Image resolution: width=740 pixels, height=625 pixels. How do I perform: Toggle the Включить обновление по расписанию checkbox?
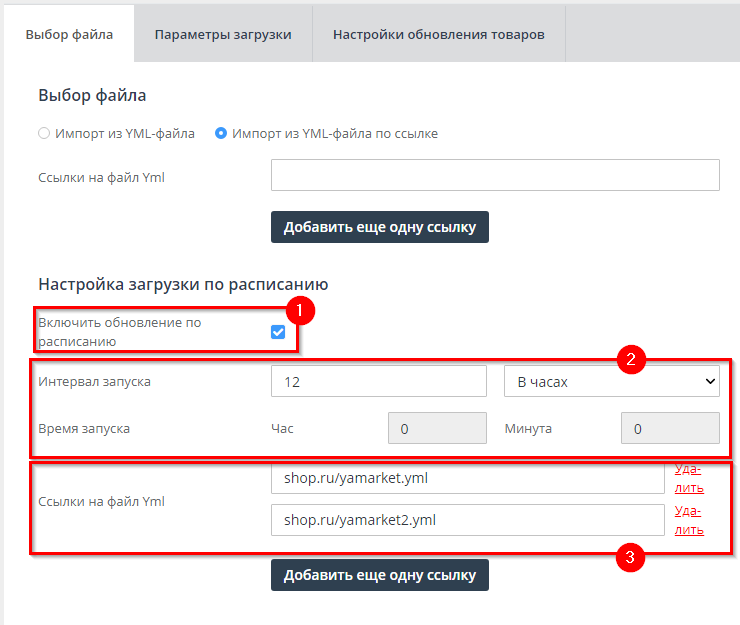point(278,332)
